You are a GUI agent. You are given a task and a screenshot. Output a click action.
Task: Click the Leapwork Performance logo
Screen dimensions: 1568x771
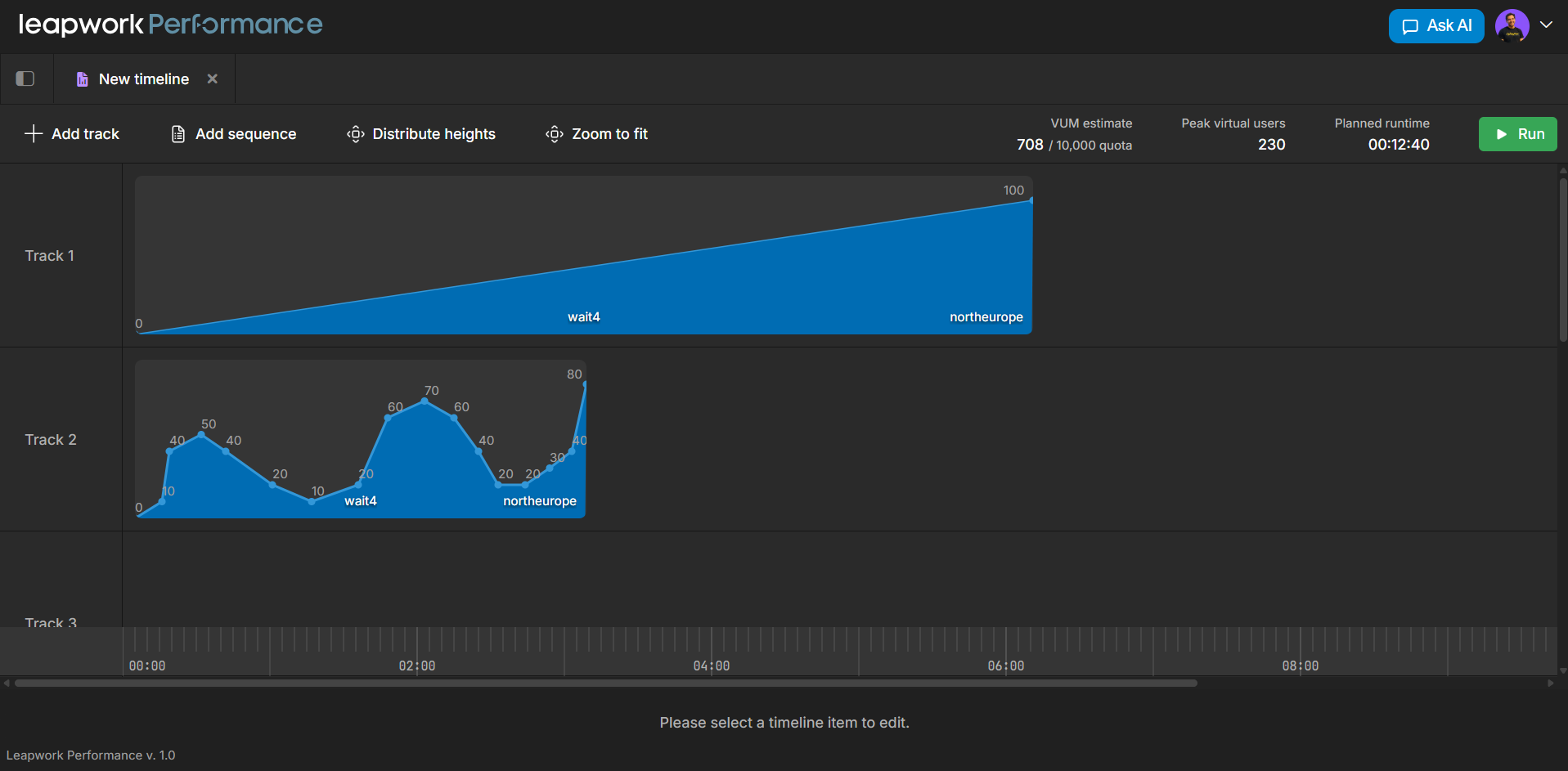[170, 25]
